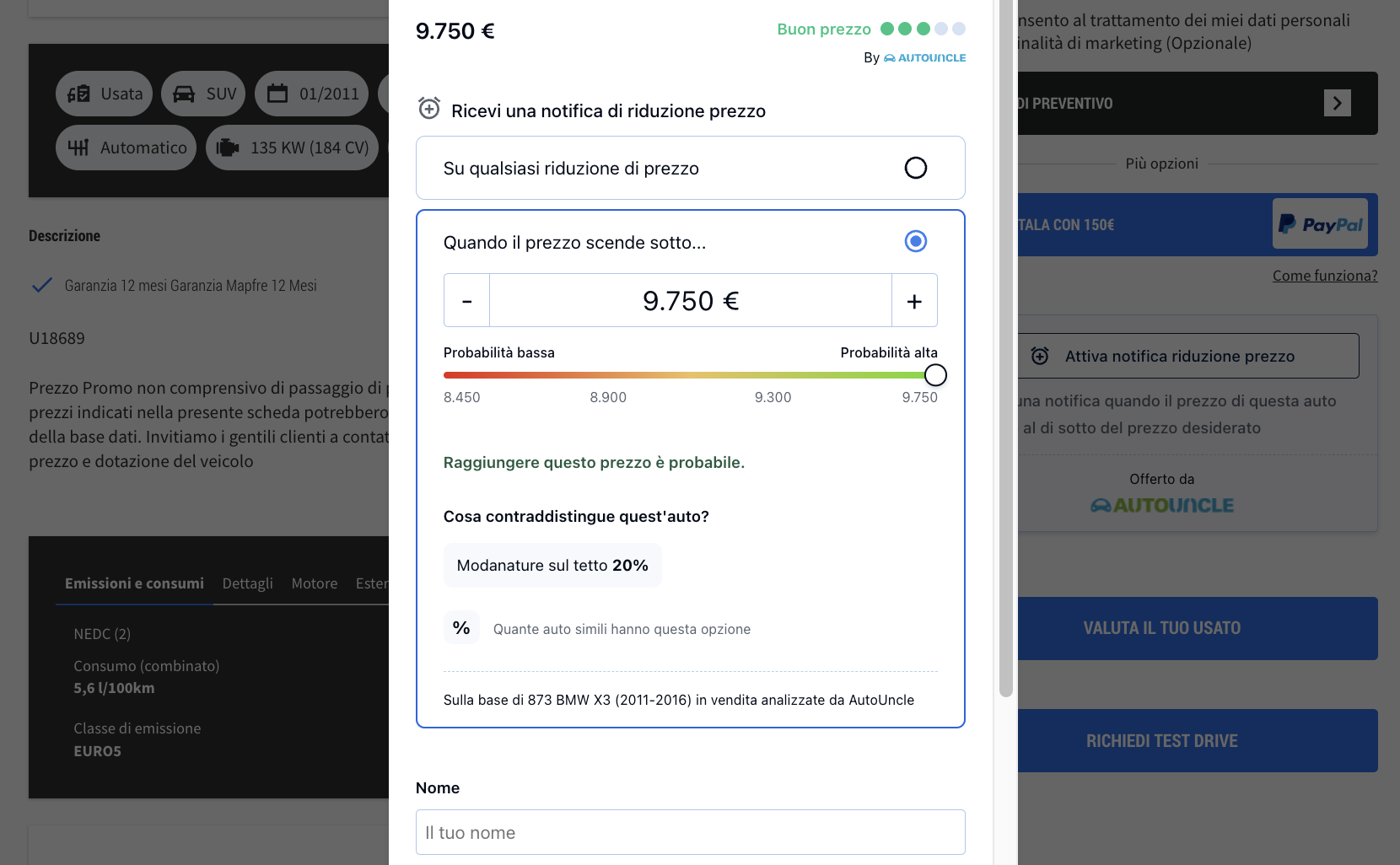Viewport: 1400px width, 865px height.
Task: Click the PayPal logo on the blue button
Action: 1319,224
